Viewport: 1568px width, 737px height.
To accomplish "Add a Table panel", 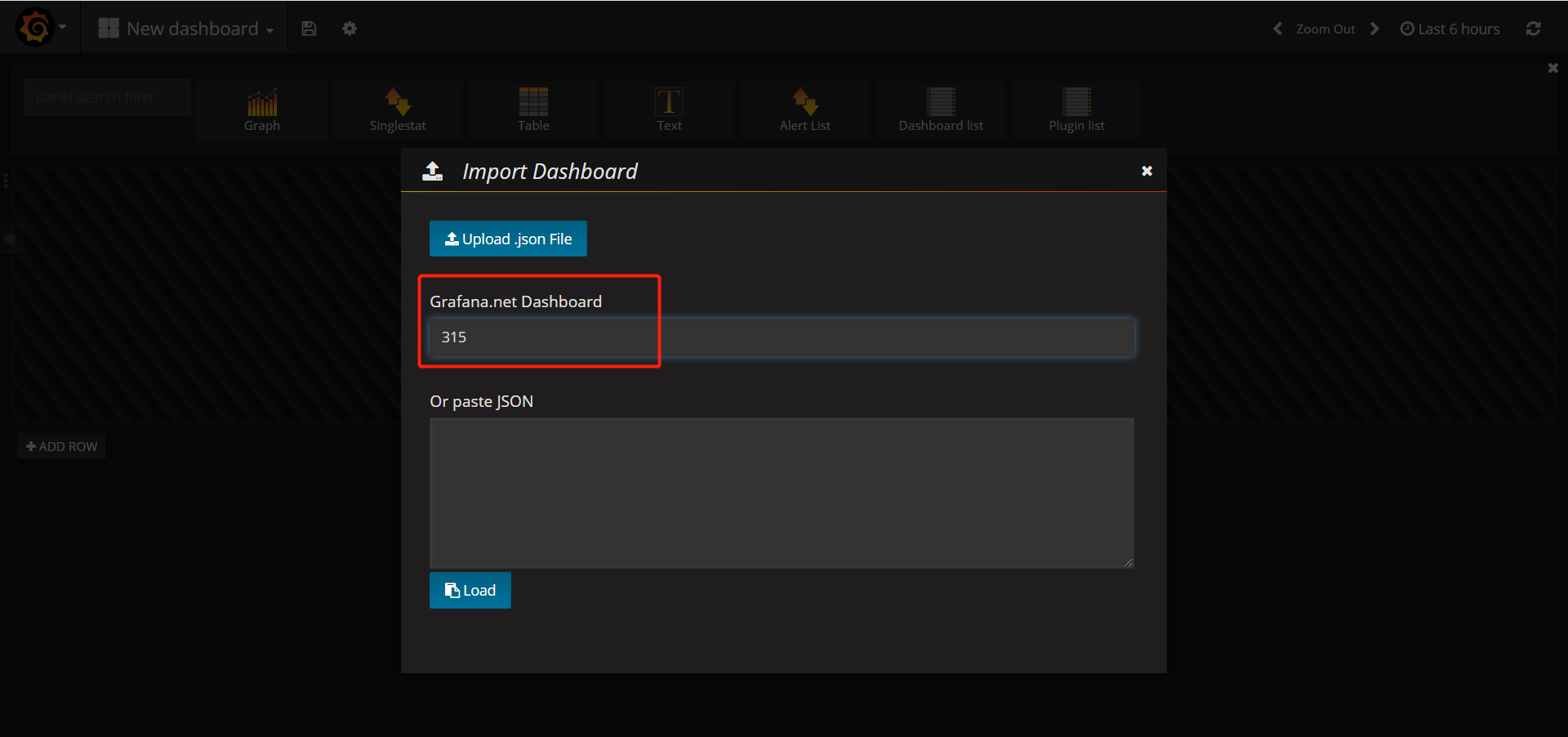I will 533,110.
